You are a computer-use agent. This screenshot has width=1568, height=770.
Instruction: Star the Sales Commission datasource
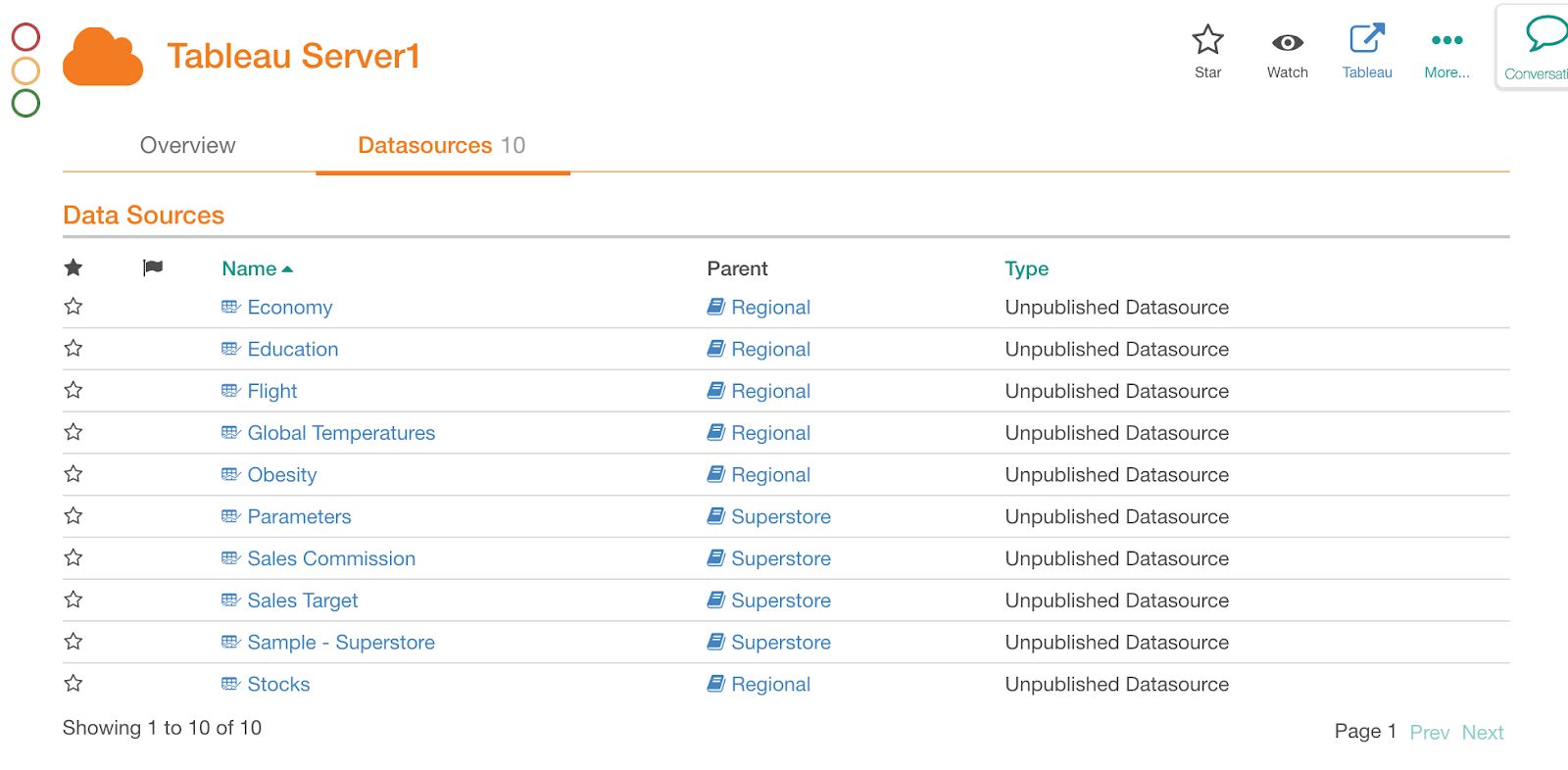coord(73,558)
